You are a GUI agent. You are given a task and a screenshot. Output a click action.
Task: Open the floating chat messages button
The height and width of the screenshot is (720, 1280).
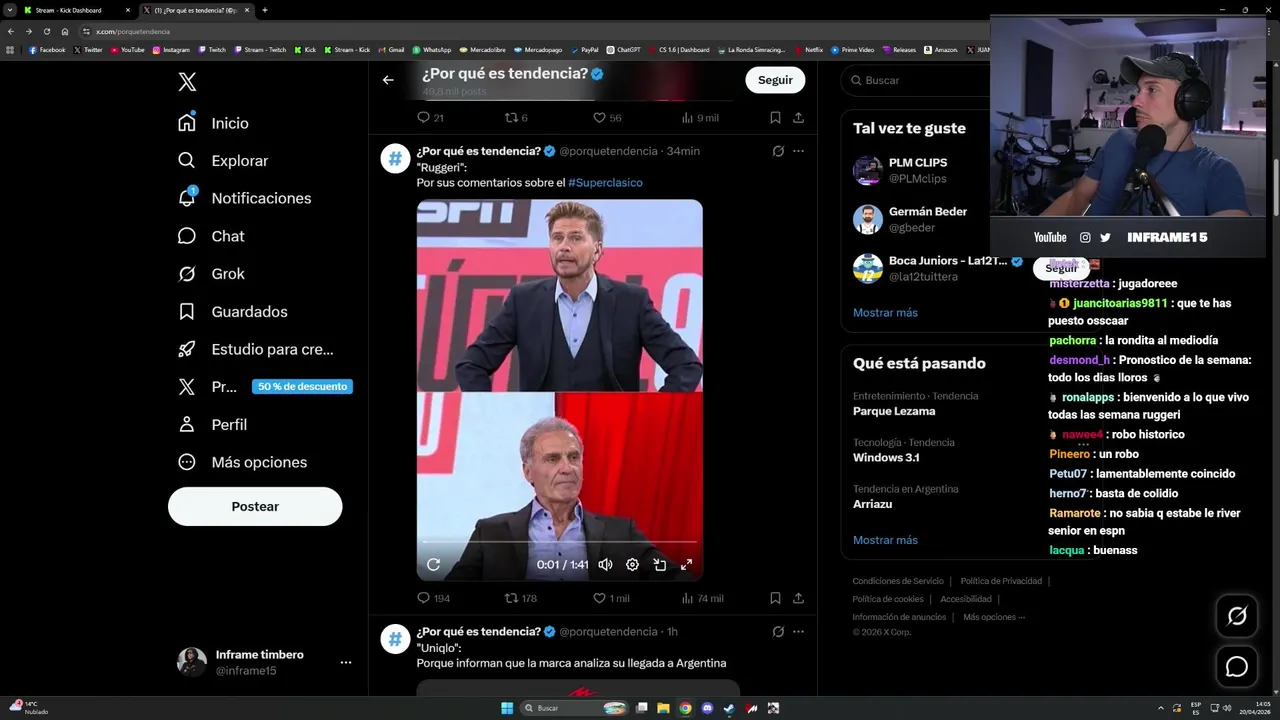(1237, 666)
